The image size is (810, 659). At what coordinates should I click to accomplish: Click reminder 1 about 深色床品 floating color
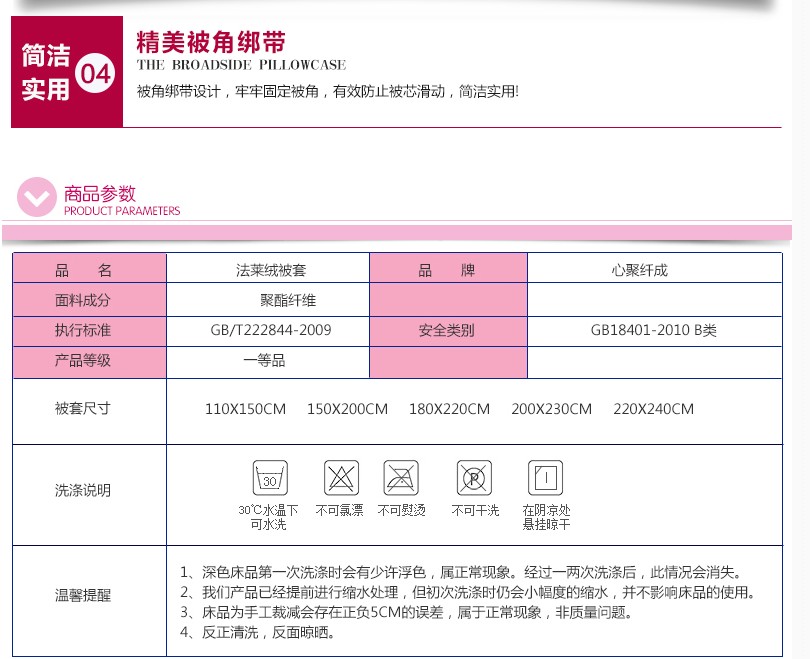tap(462, 572)
